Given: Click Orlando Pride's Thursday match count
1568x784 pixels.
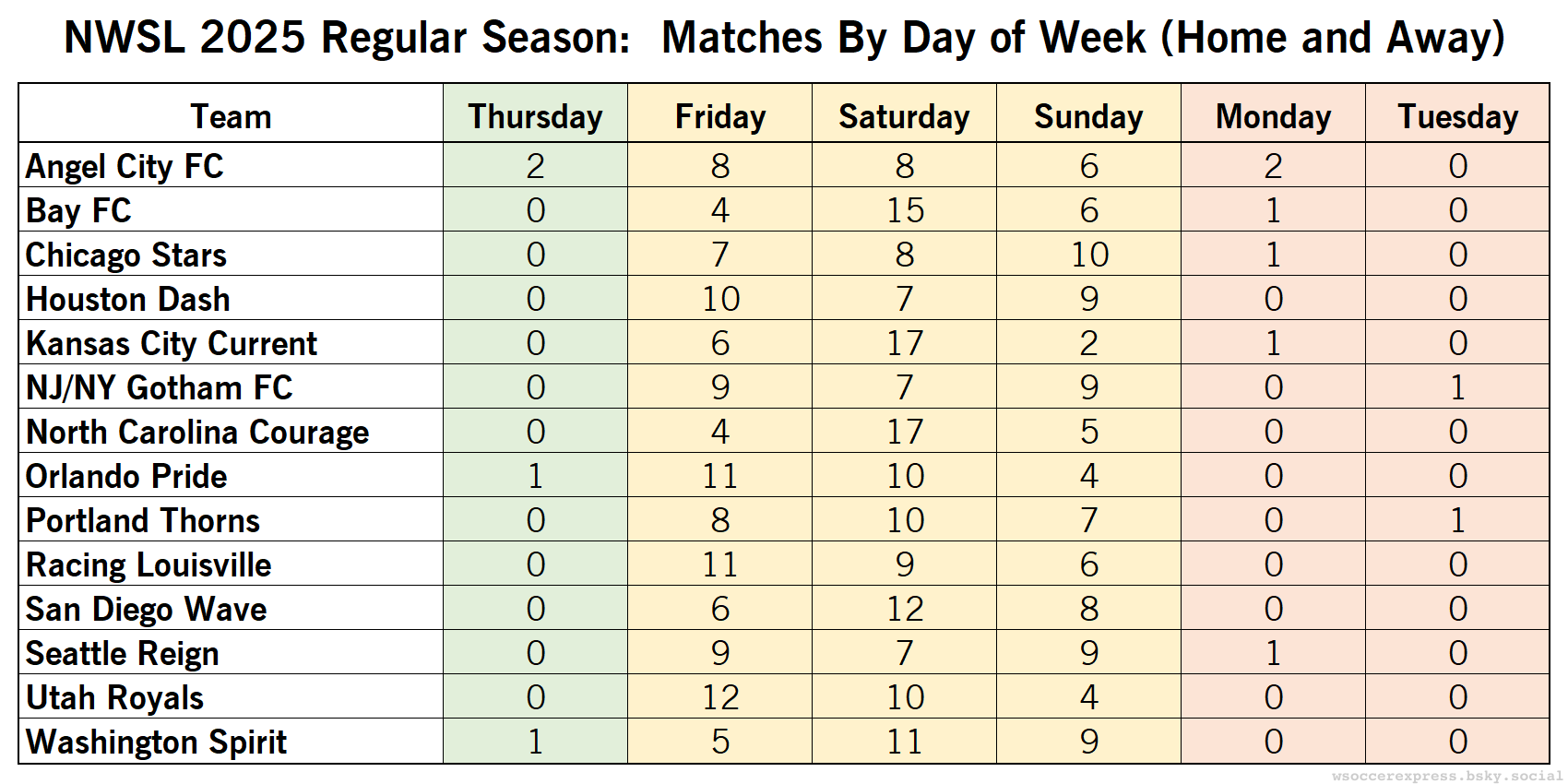Looking at the screenshot, I should (x=535, y=476).
